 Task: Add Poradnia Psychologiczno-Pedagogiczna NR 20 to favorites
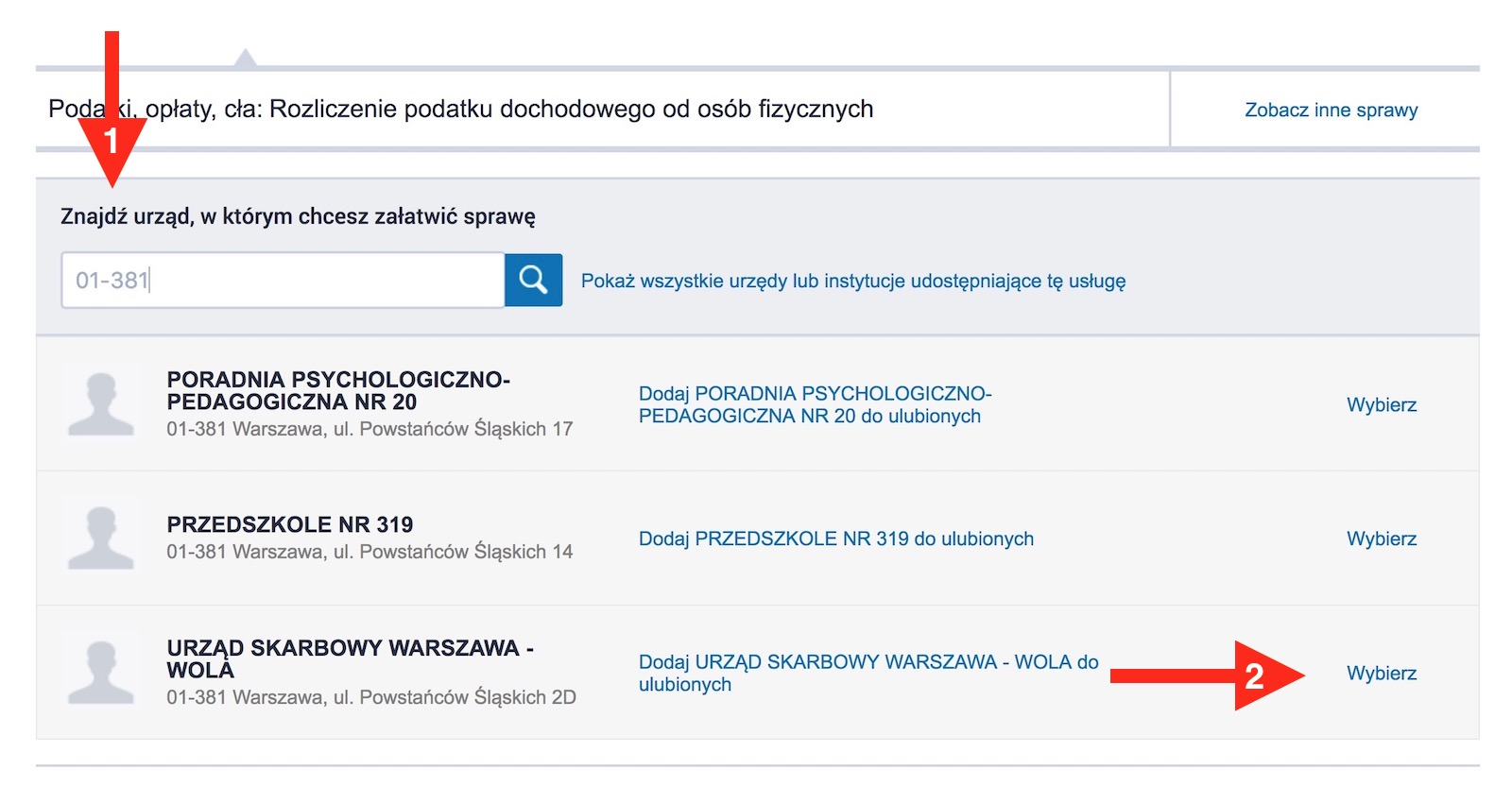point(814,404)
